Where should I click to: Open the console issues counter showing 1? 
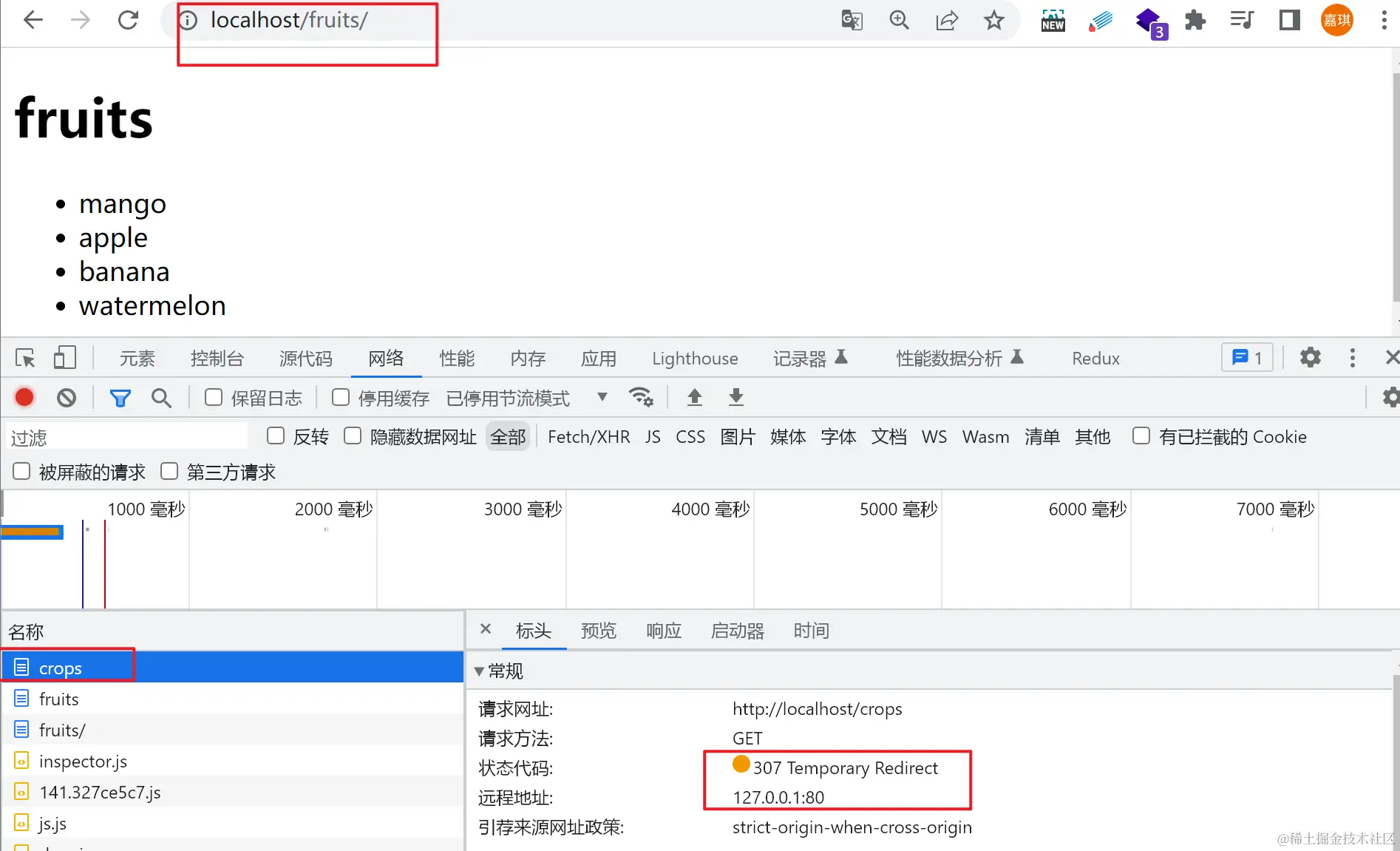(1247, 358)
